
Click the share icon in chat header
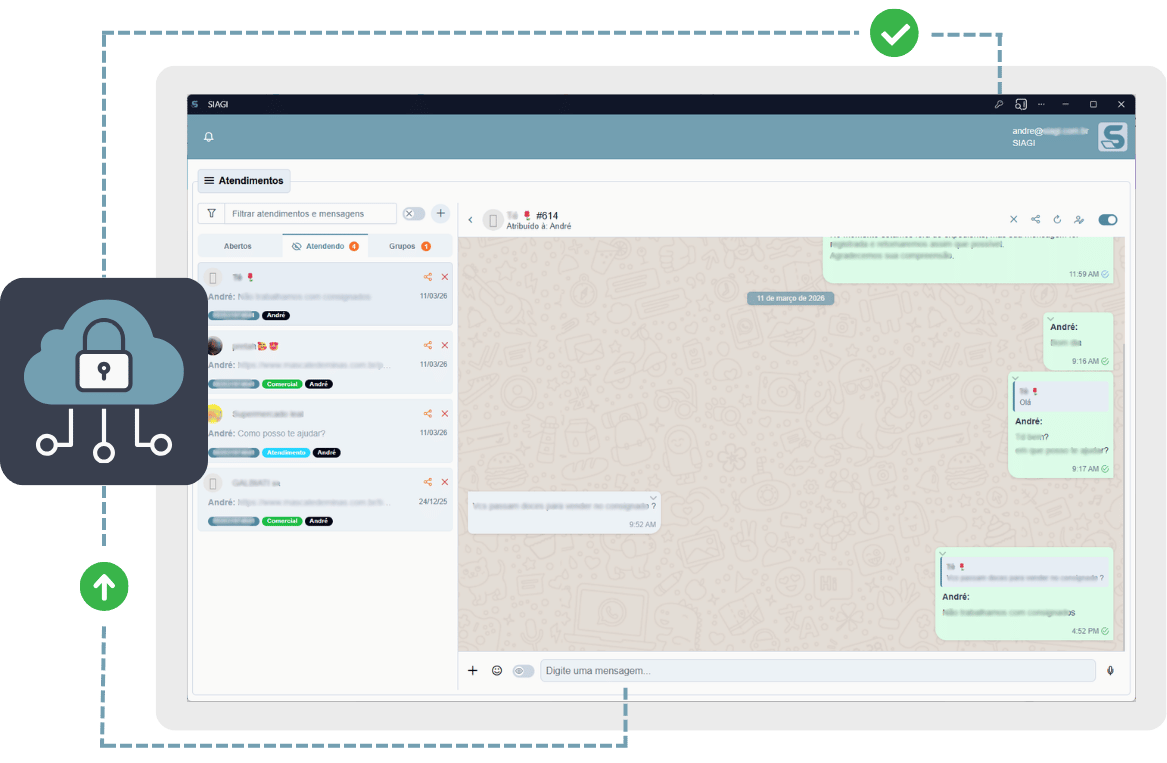pos(1035,220)
